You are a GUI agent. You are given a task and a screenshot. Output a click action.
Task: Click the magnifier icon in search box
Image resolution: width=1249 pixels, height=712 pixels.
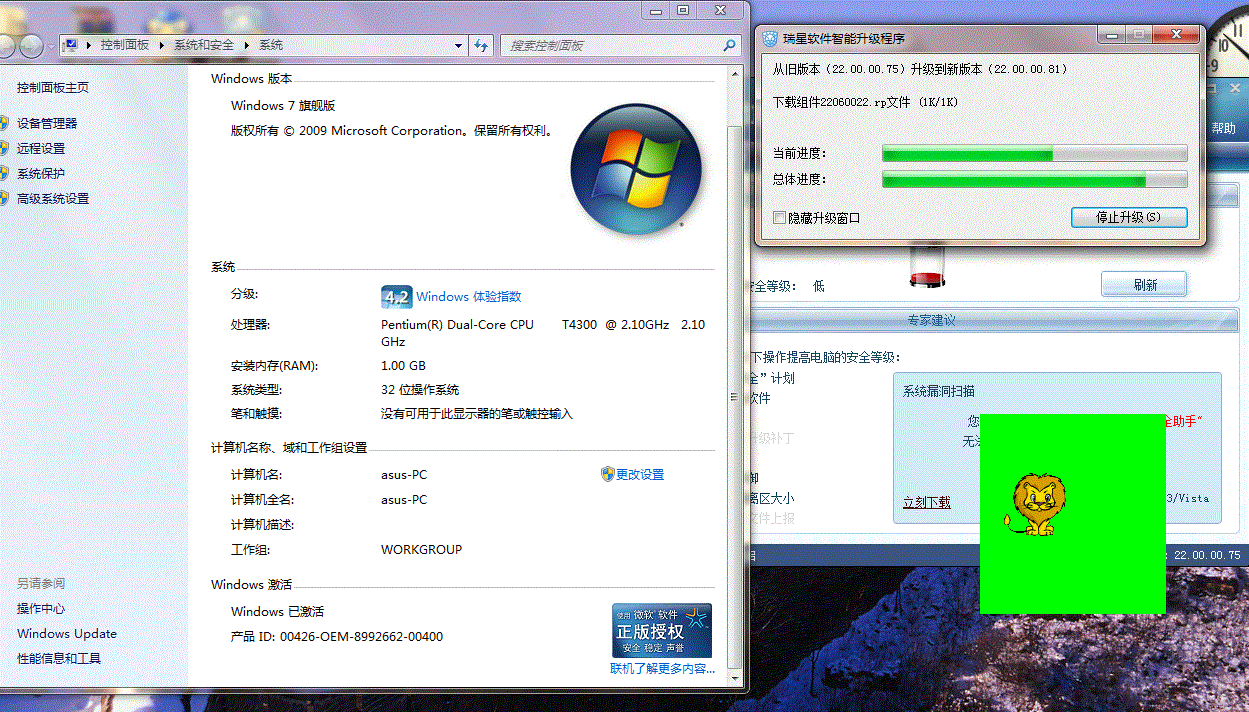coord(729,45)
